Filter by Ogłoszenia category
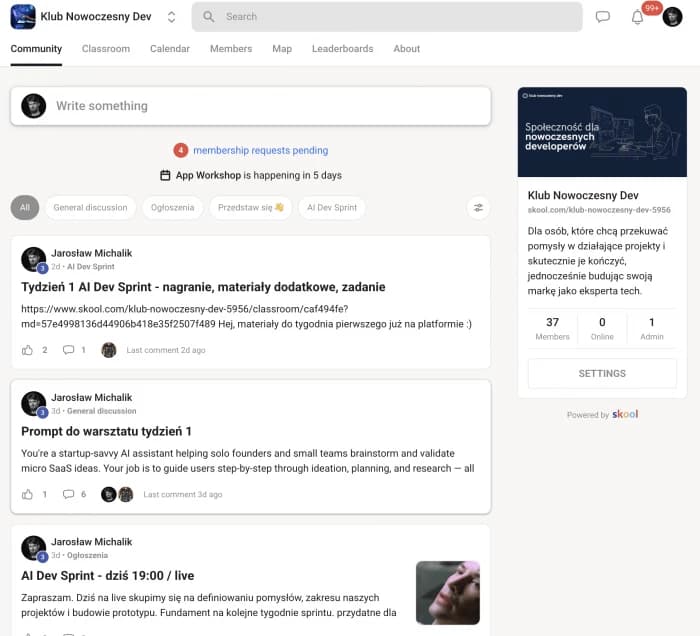The width and height of the screenshot is (700, 636). click(x=172, y=208)
